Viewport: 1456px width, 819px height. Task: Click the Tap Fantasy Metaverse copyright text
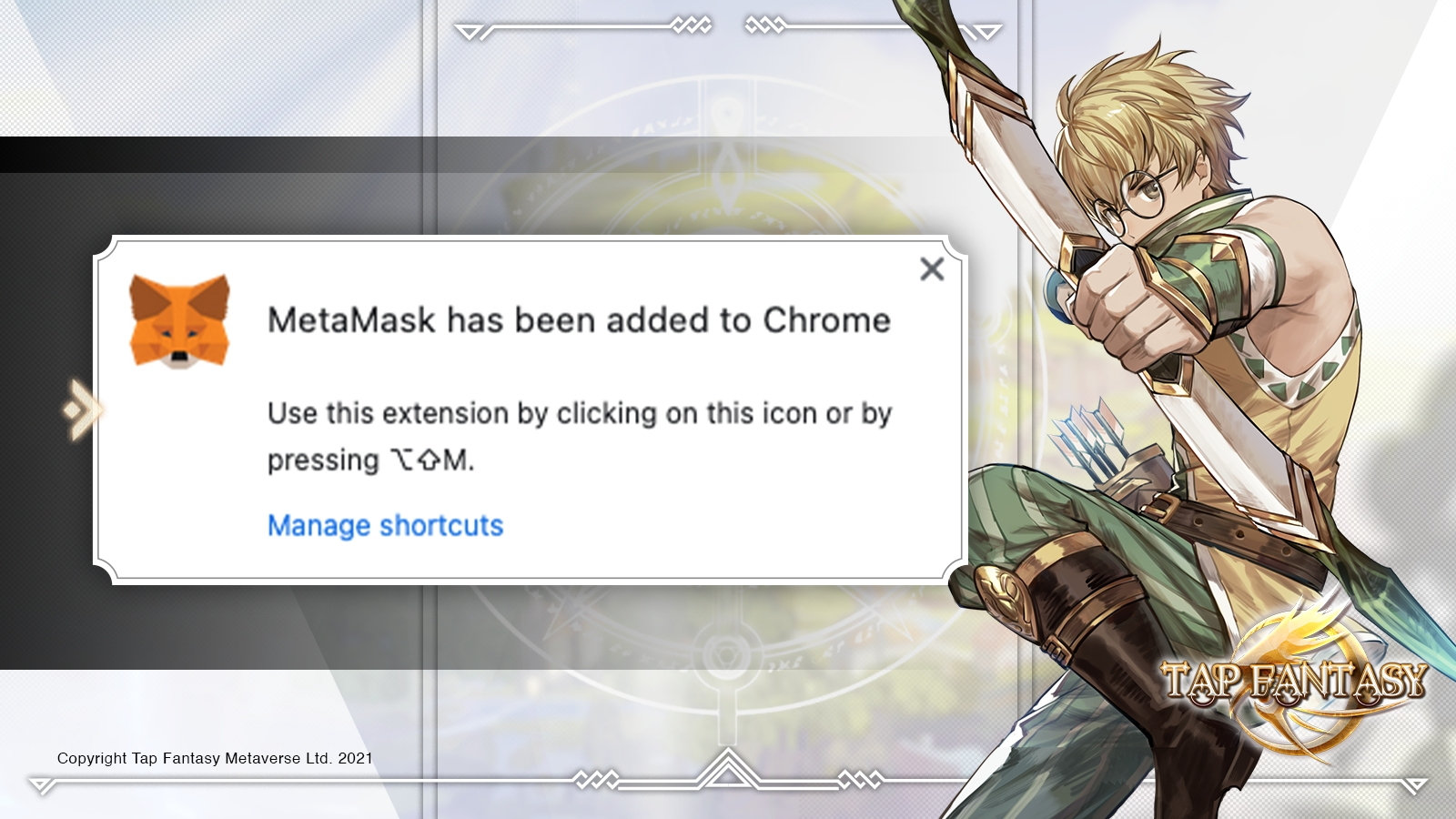pos(215,758)
